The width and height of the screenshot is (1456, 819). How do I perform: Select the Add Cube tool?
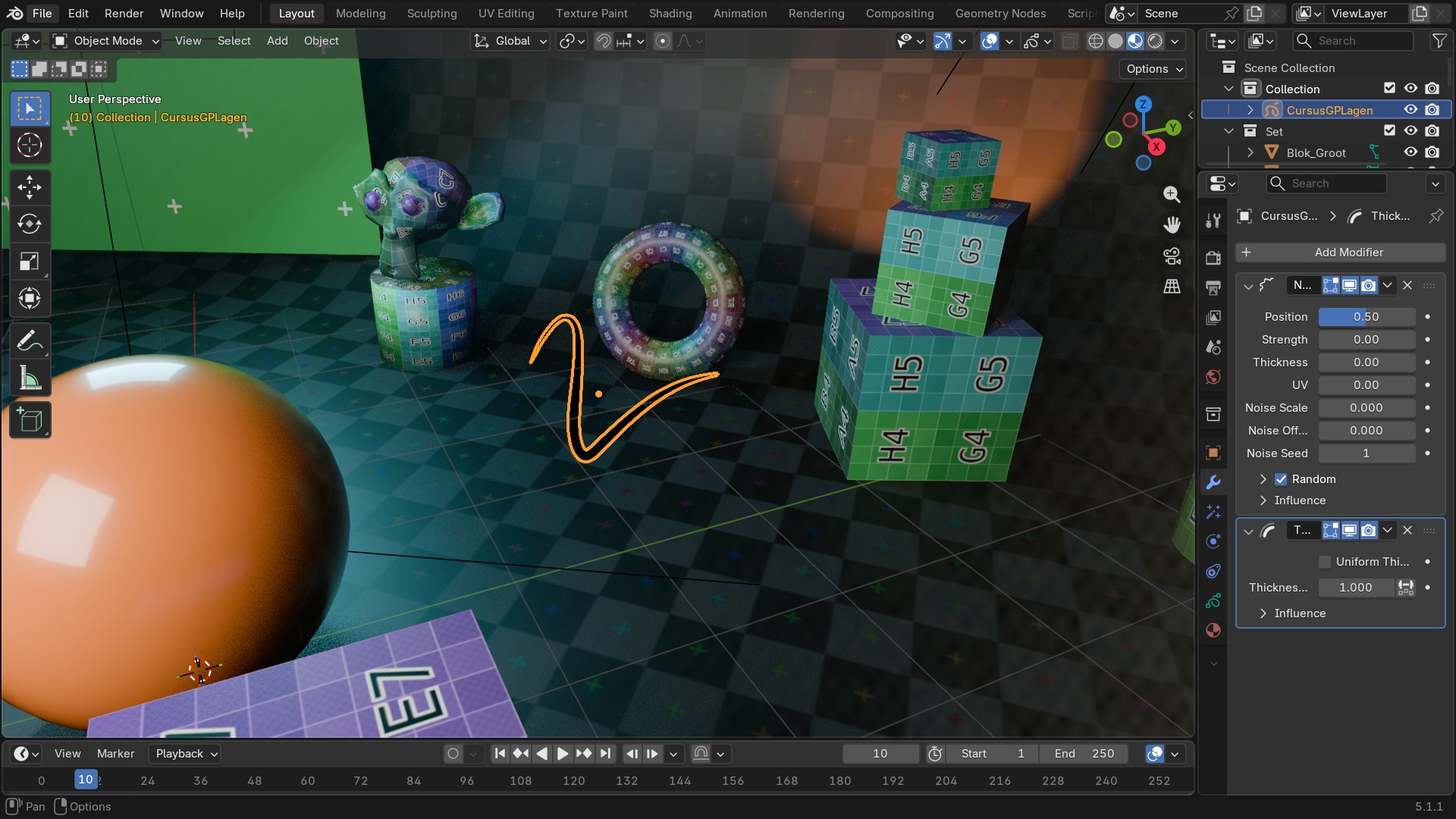(30, 420)
